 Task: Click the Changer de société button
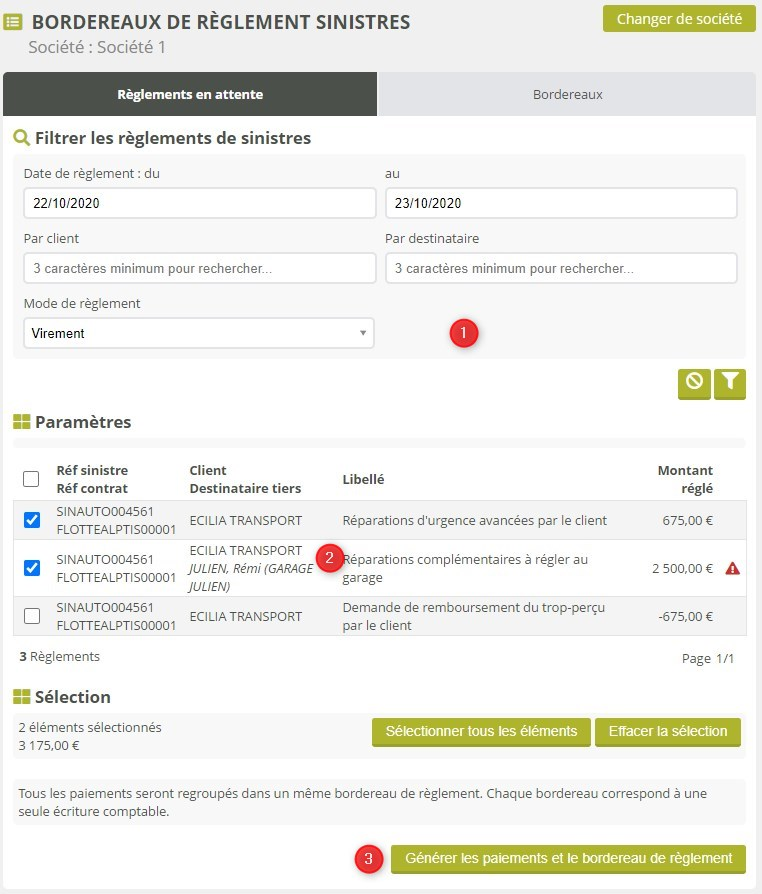point(679,19)
